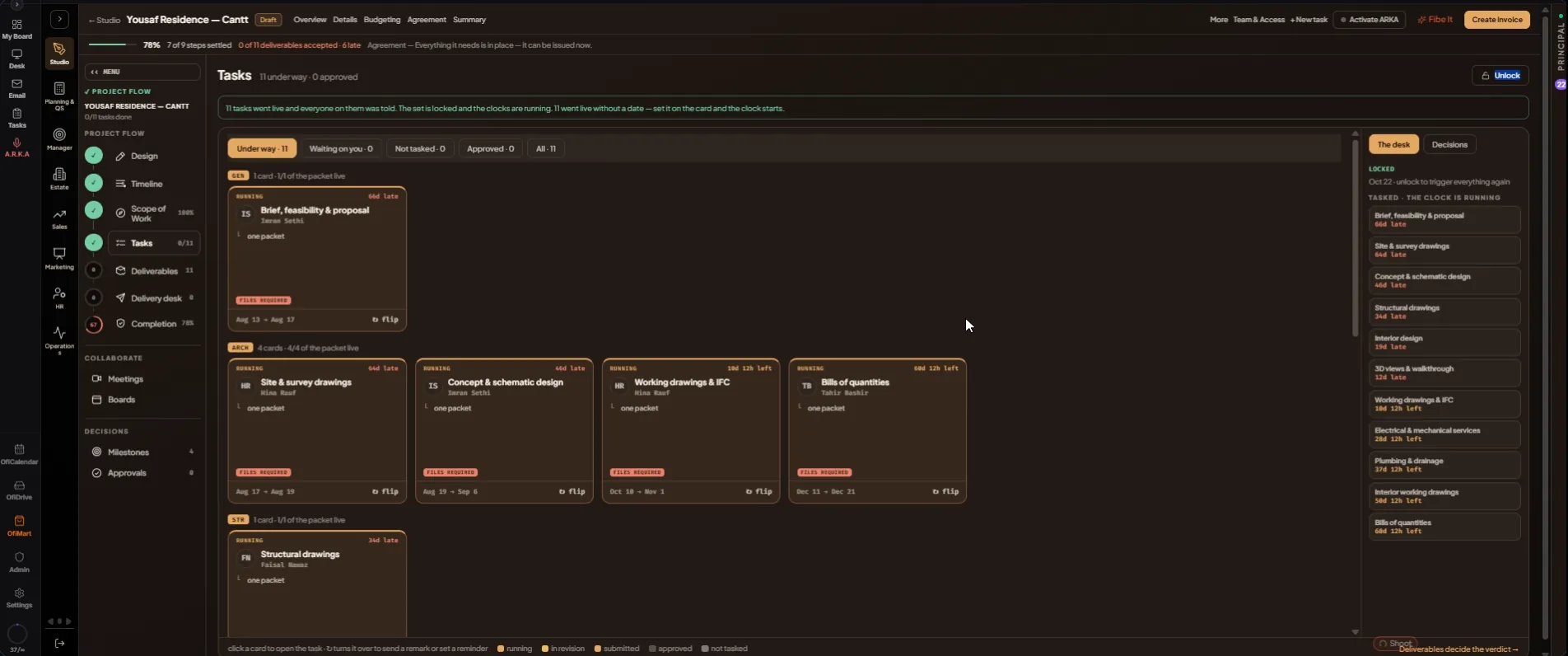Activate the A.R.K.A microphone icon

tap(16, 143)
